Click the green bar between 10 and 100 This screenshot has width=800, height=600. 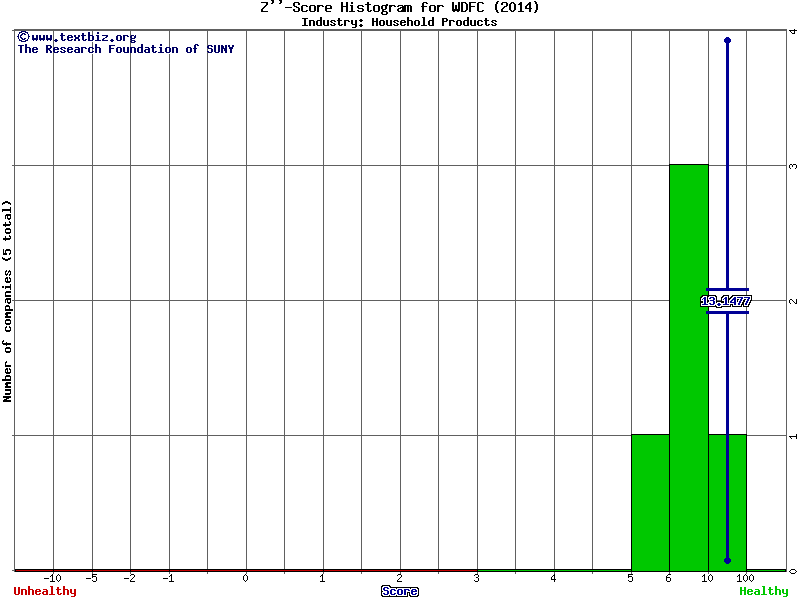click(x=728, y=503)
